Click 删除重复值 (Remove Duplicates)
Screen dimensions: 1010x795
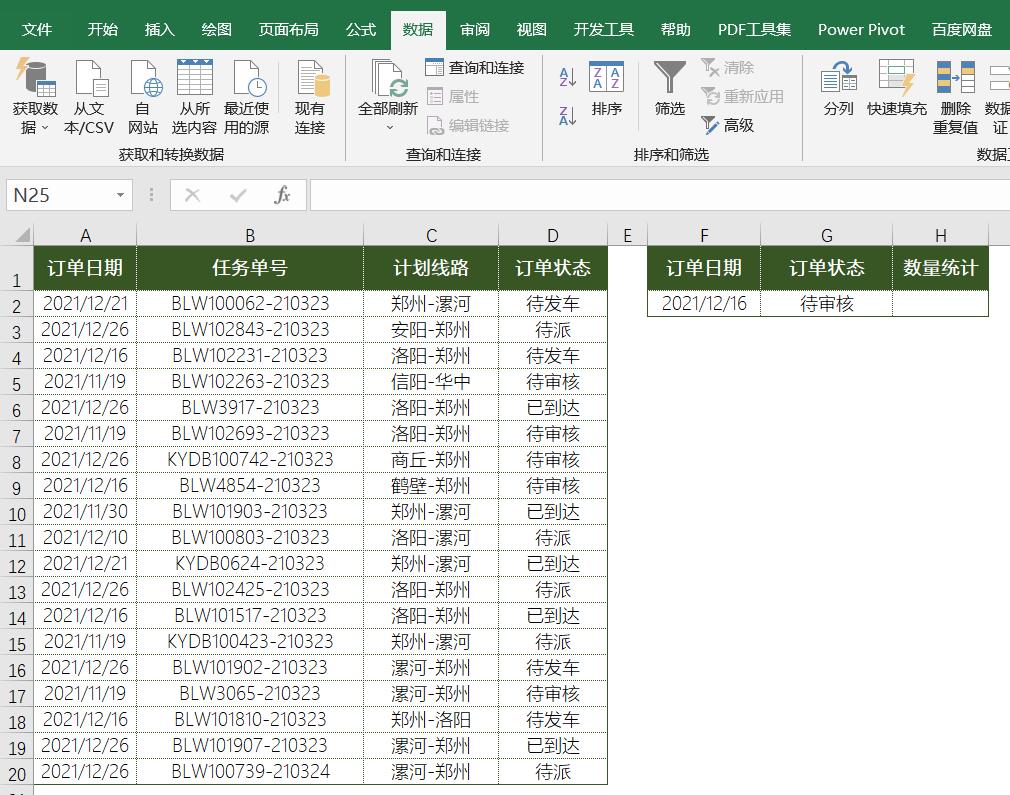(955, 97)
